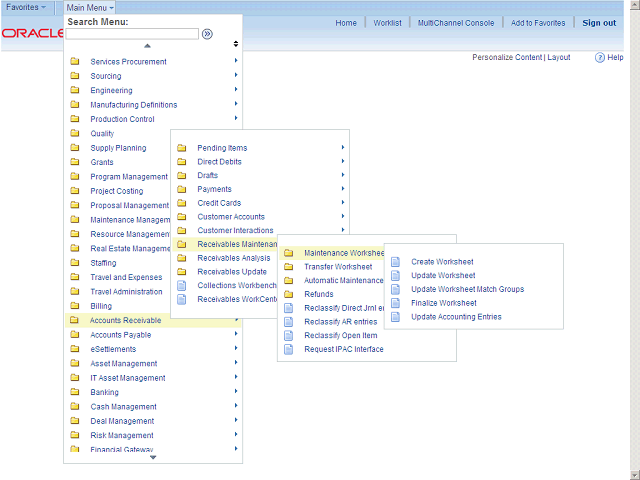Click the Transfer Worksheet folder icon

click(289, 267)
